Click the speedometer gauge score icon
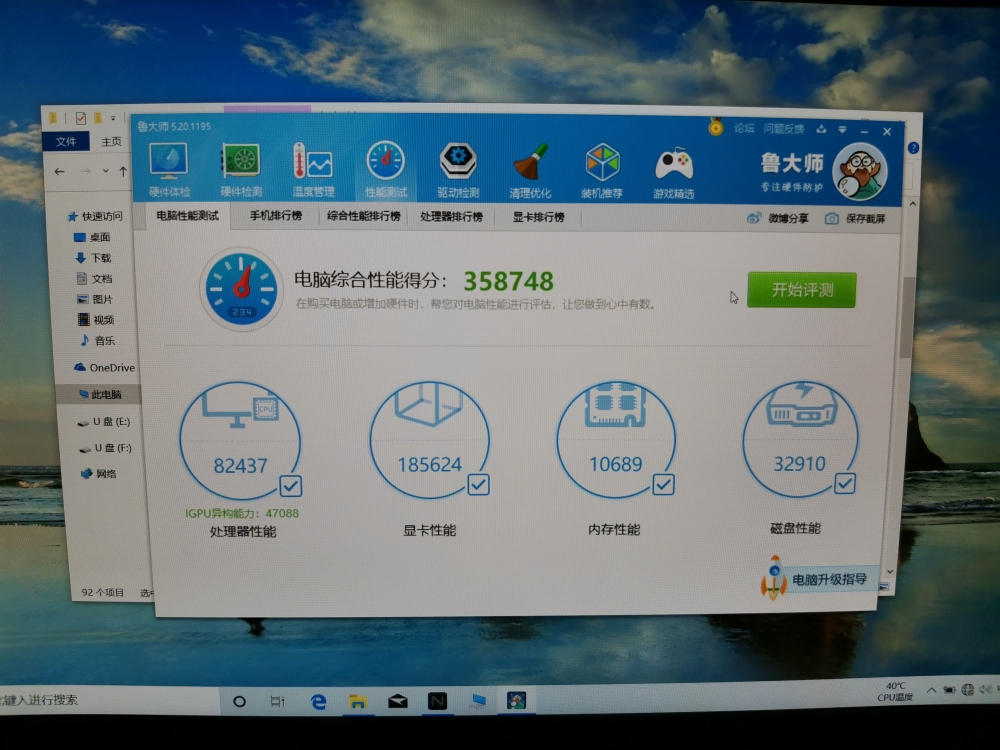The width and height of the screenshot is (1000, 750). pos(241,289)
